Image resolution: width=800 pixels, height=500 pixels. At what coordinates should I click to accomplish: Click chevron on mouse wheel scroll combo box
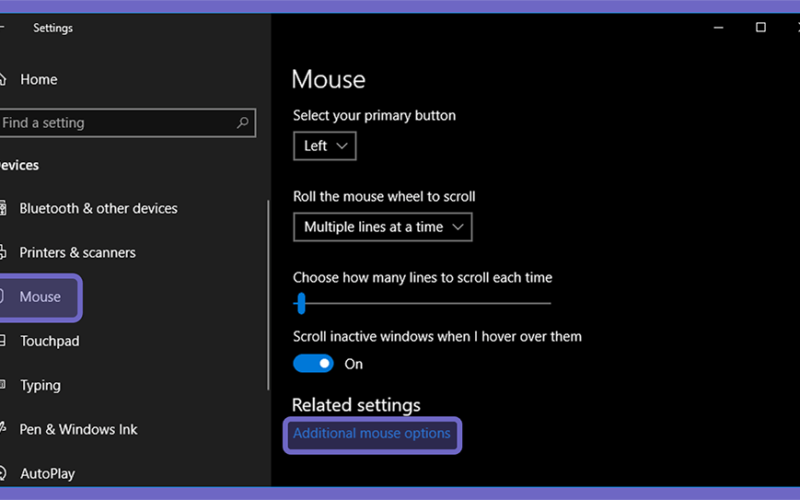click(x=458, y=227)
